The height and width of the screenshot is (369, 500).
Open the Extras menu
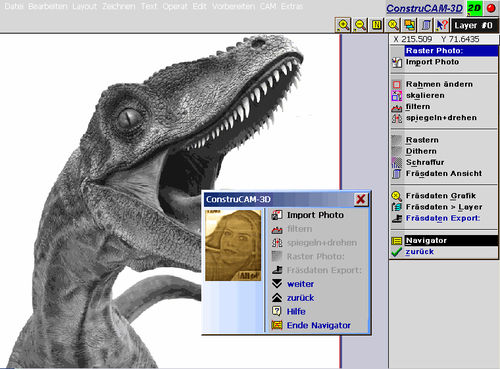point(292,6)
